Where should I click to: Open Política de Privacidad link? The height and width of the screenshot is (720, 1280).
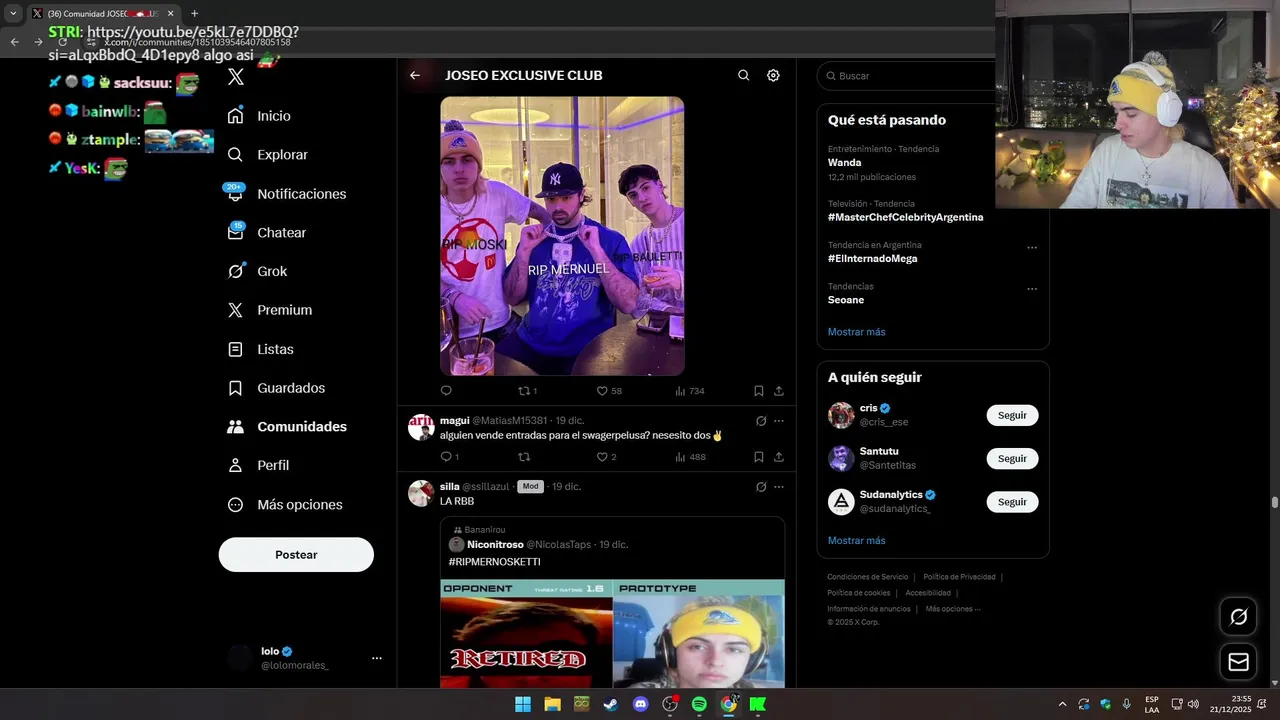pos(959,577)
